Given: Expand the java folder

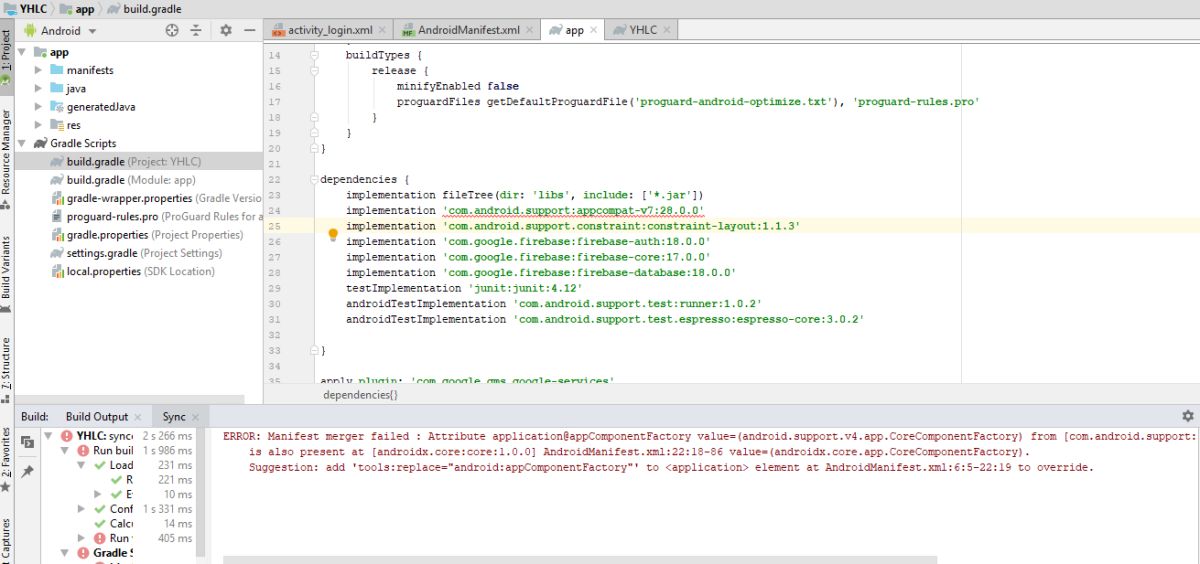Looking at the screenshot, I should [x=38, y=88].
